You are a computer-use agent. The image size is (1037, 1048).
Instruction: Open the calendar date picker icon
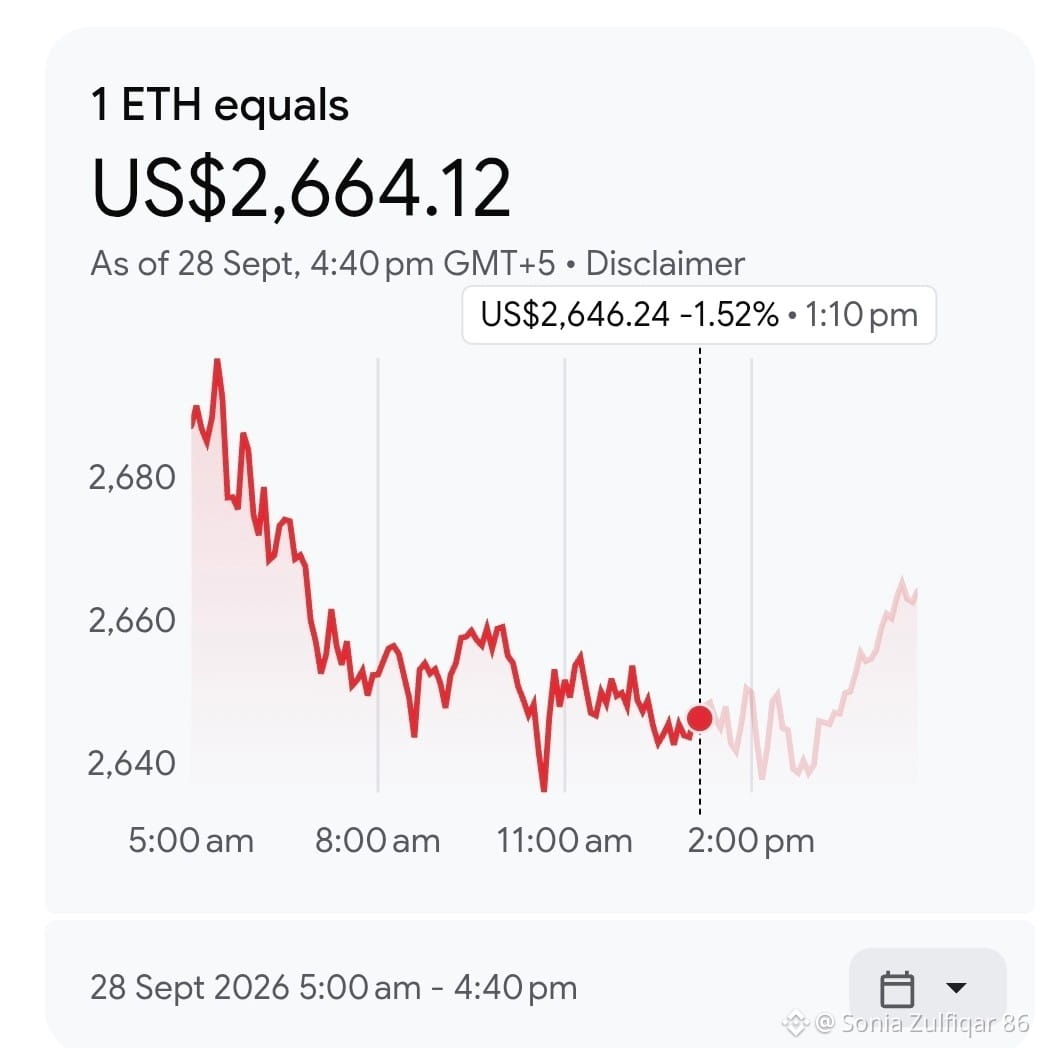[897, 989]
